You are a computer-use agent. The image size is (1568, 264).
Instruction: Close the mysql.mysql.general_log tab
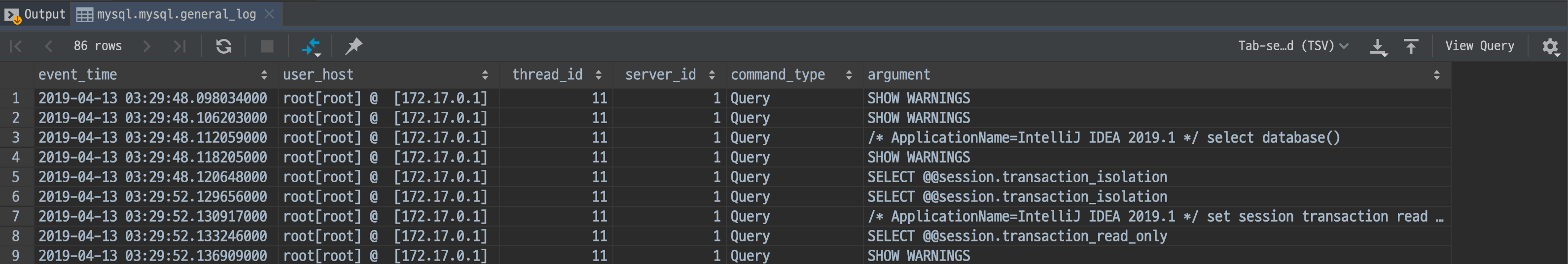point(269,13)
